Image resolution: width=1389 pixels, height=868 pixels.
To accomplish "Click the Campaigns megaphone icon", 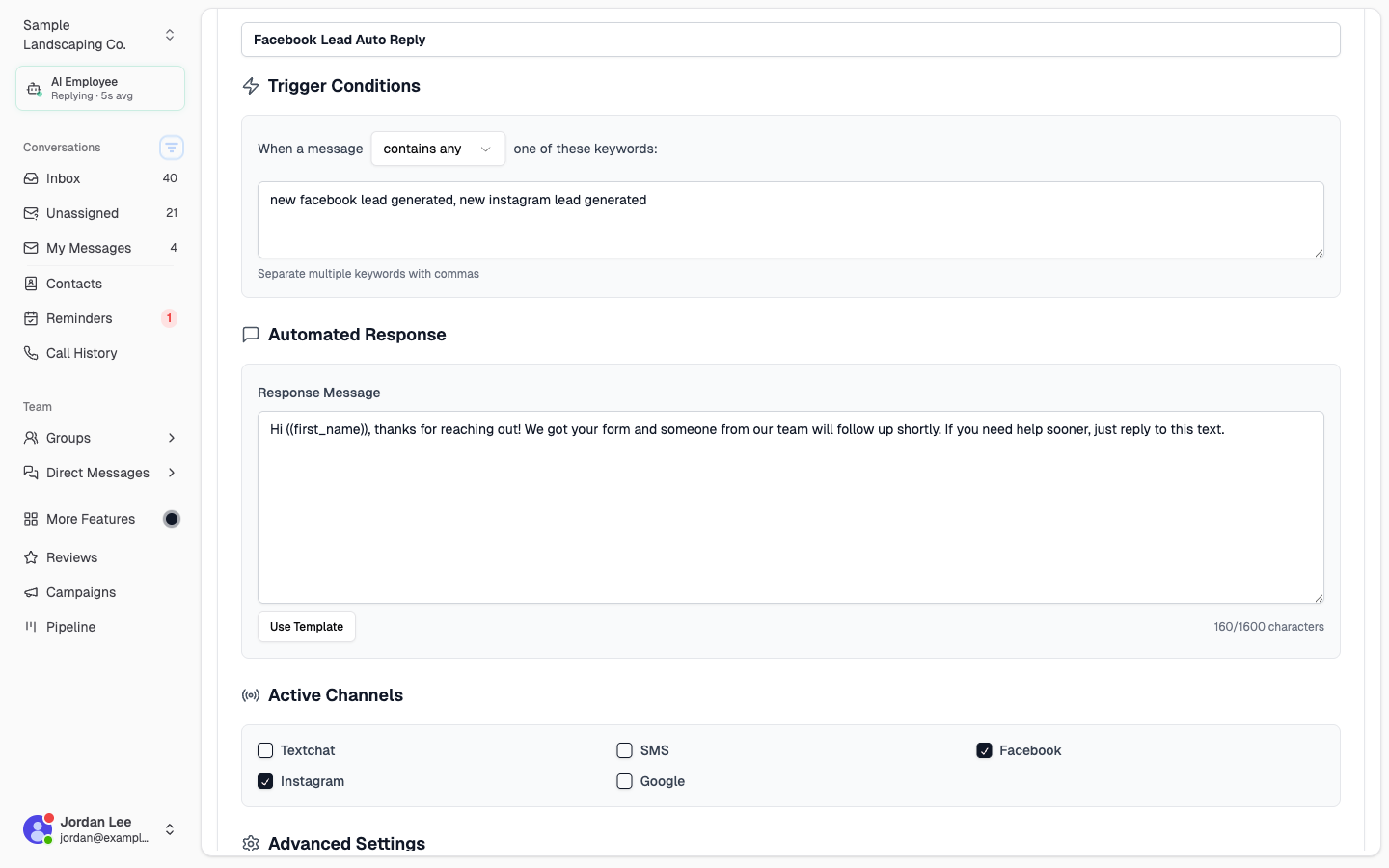I will click(x=31, y=592).
